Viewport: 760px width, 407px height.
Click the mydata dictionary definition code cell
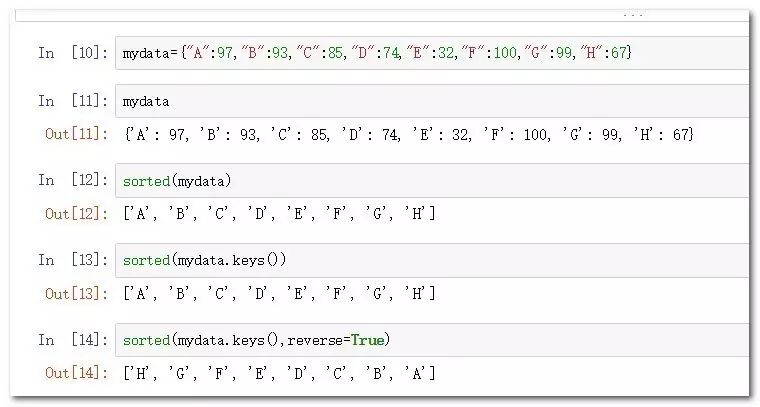click(x=430, y=52)
